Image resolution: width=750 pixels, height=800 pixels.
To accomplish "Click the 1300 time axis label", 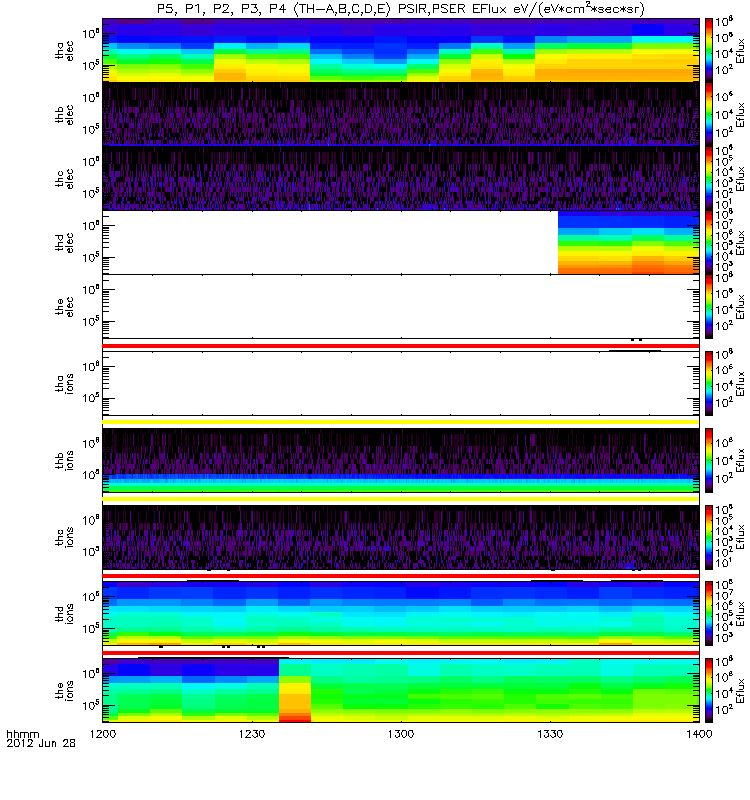I will 401,734.
